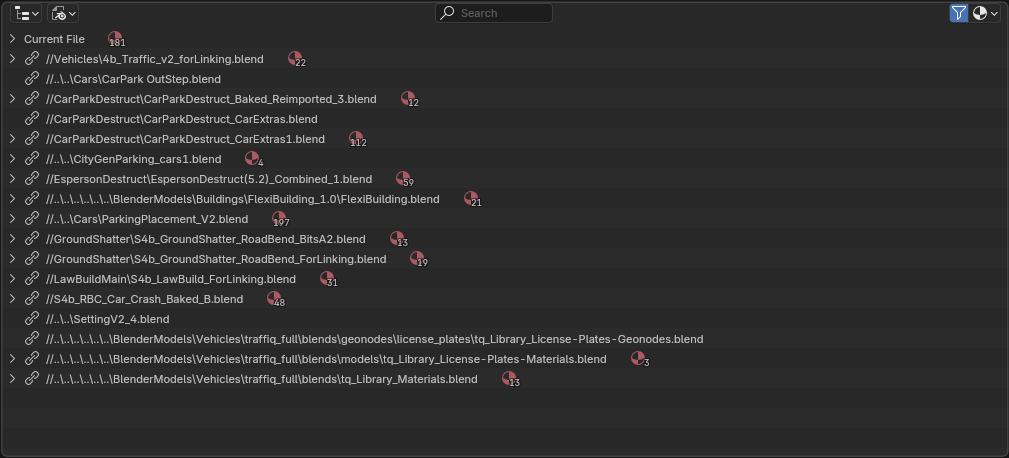
Task: Expand the ParkingPlacement_V2.blend library
Action: tap(12, 219)
